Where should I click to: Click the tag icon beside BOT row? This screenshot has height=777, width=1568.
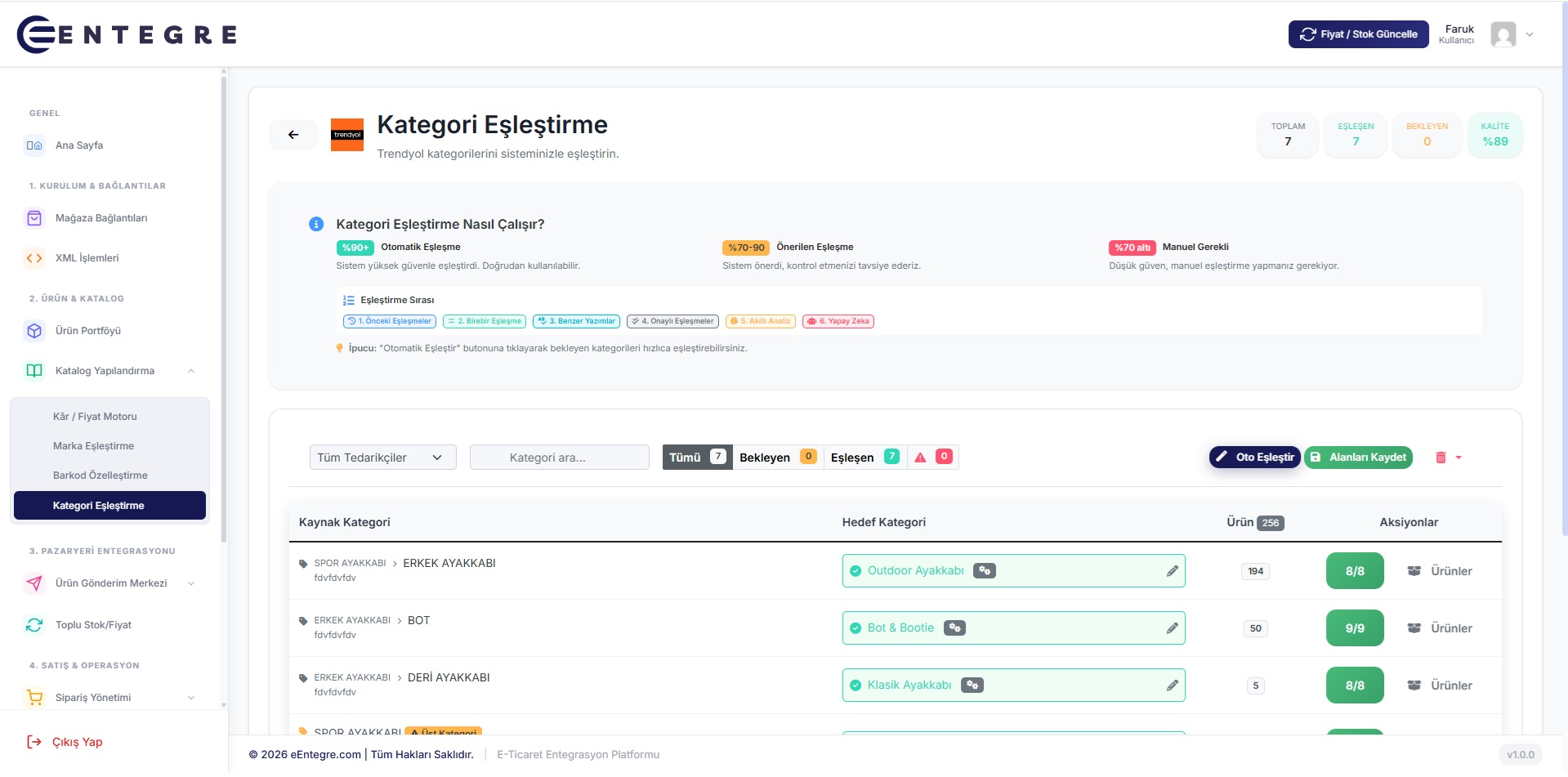click(x=303, y=621)
